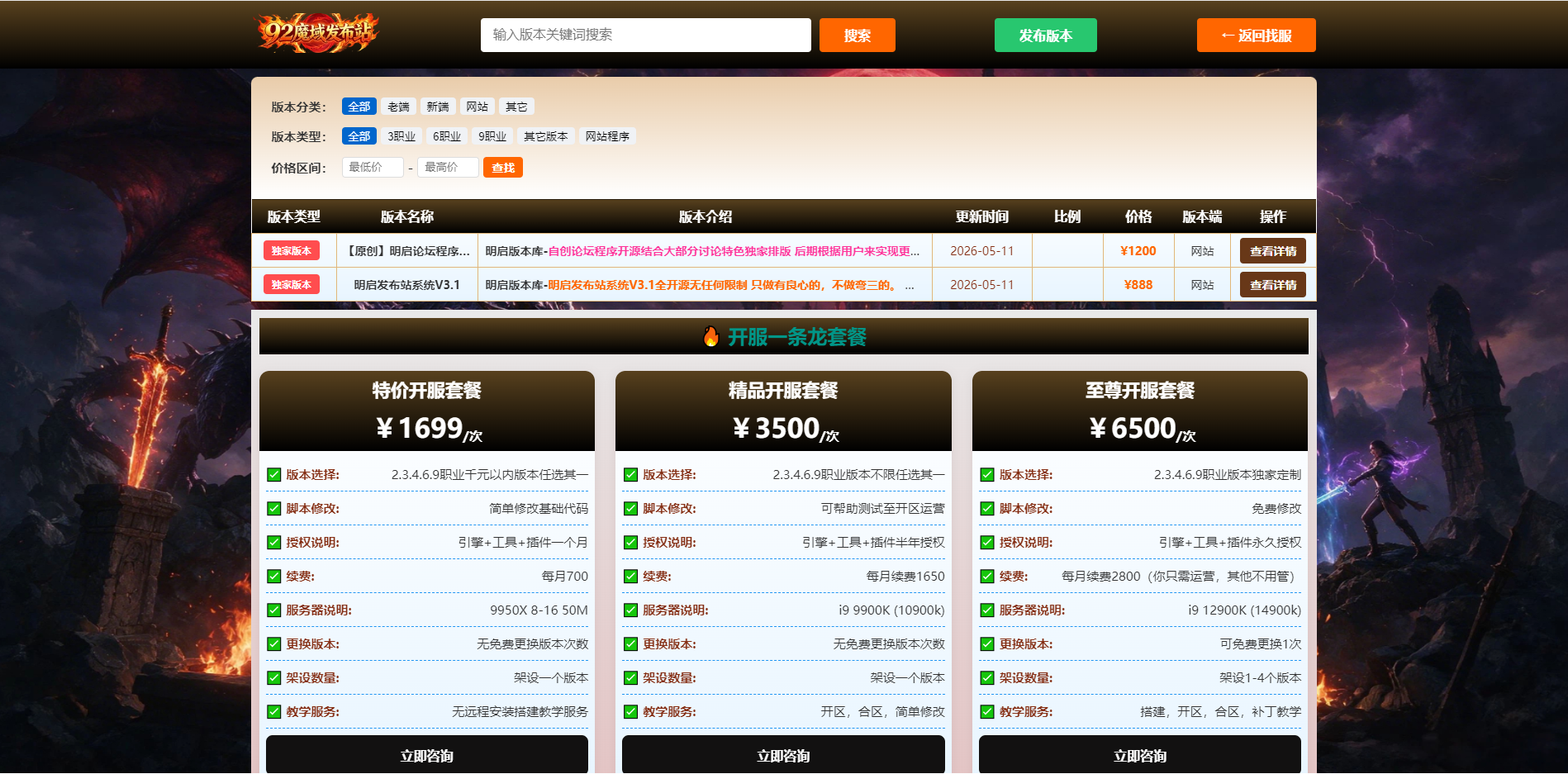Click the 续费 checkmark in the 特价开服套餐

(274, 577)
